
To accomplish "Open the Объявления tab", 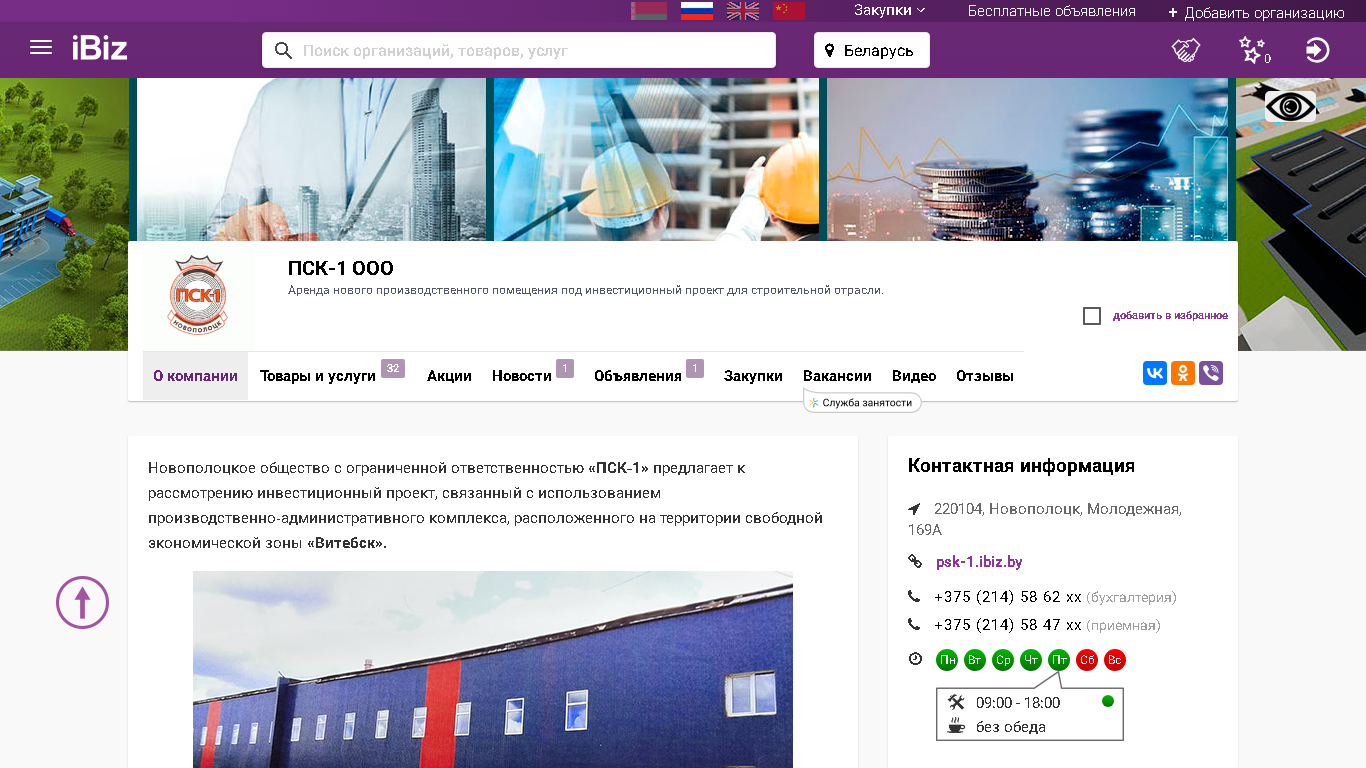I will 638,376.
